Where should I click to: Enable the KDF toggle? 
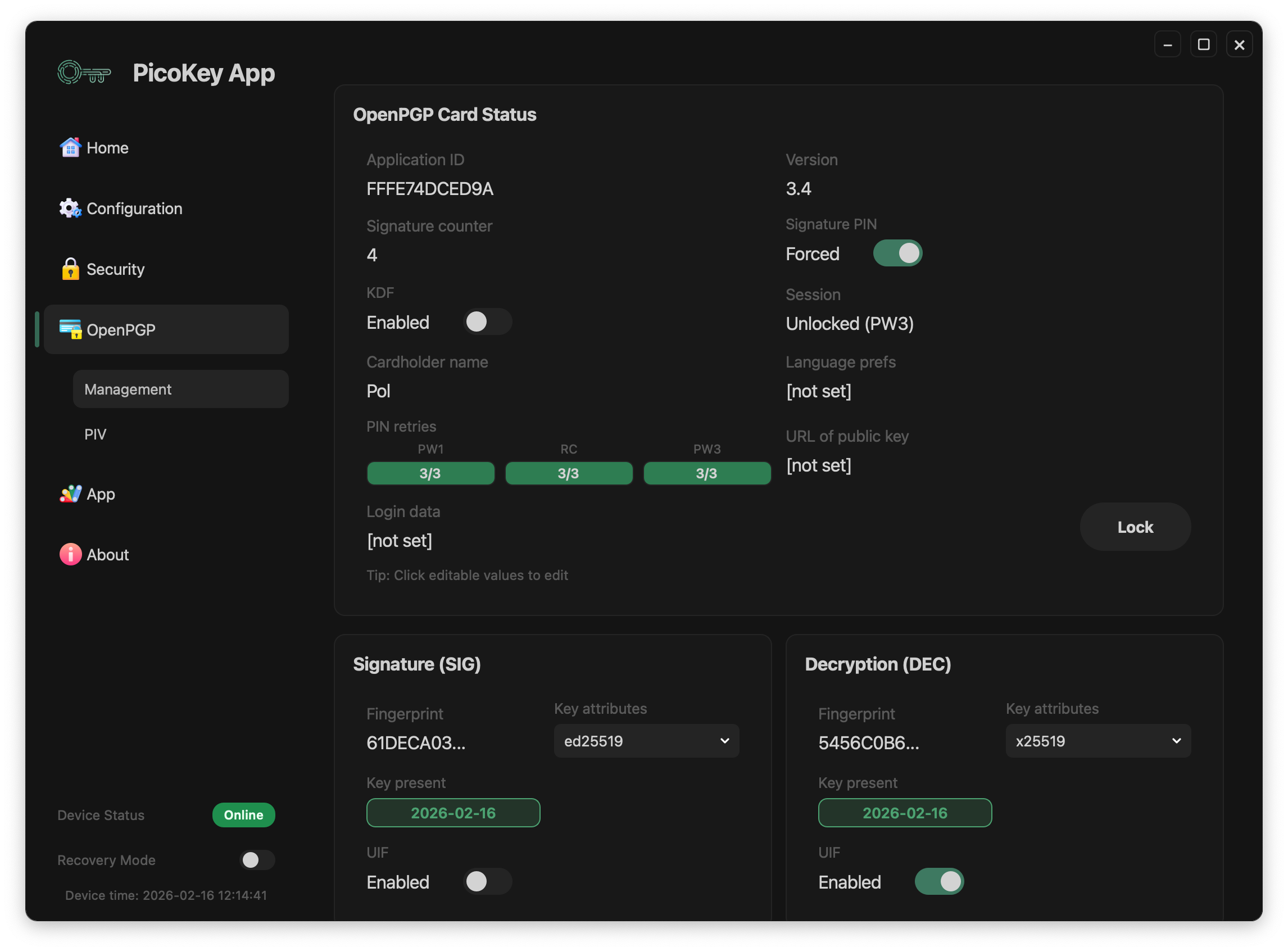pyautogui.click(x=487, y=322)
